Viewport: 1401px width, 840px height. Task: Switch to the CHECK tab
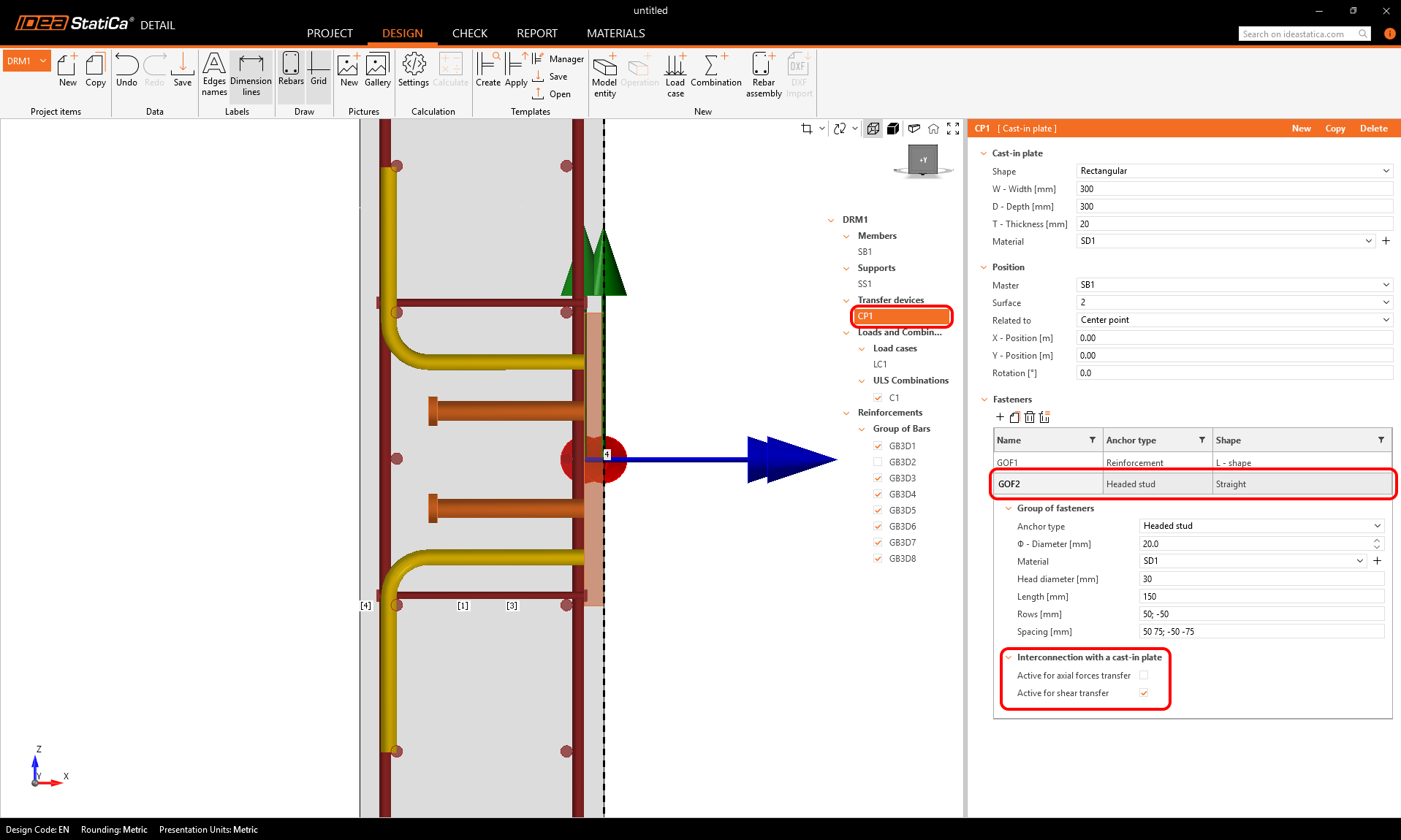pyautogui.click(x=469, y=34)
